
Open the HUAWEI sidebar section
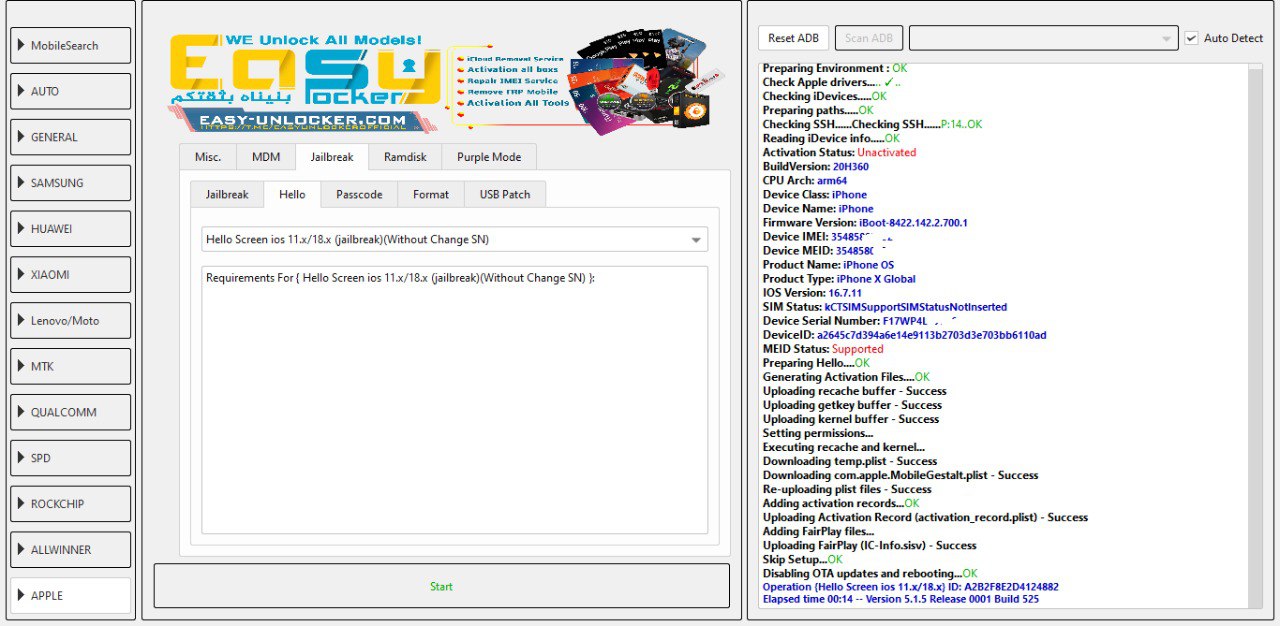pos(70,229)
